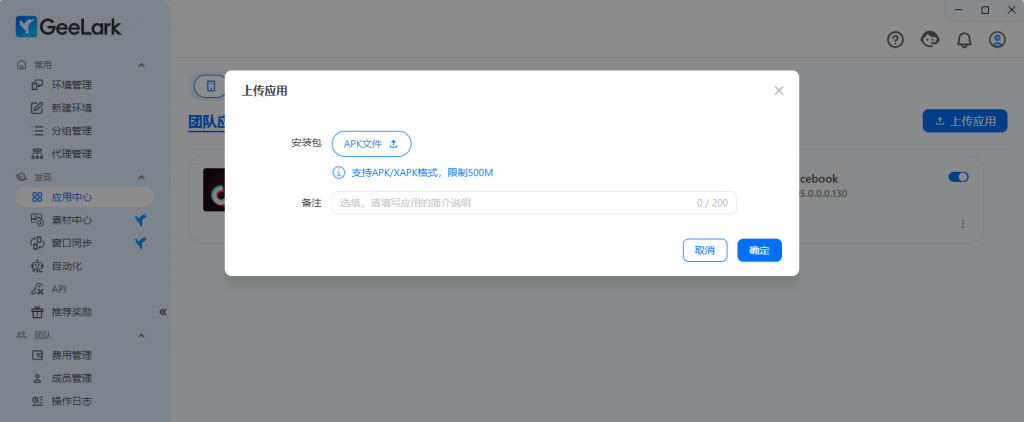Click the GeeLark logo
Image resolution: width=1024 pixels, height=422 pixels.
68,27
